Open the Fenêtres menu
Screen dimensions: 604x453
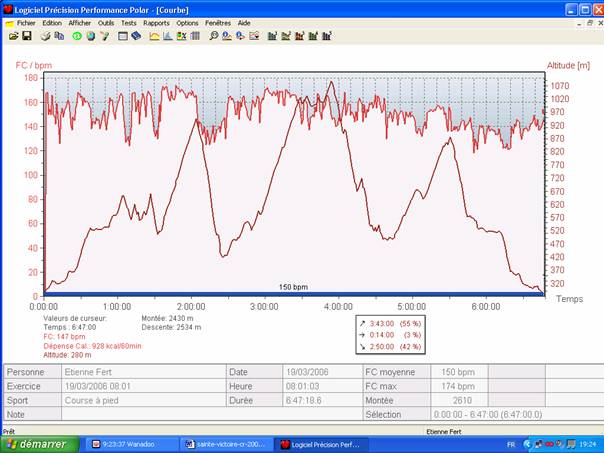[219, 22]
